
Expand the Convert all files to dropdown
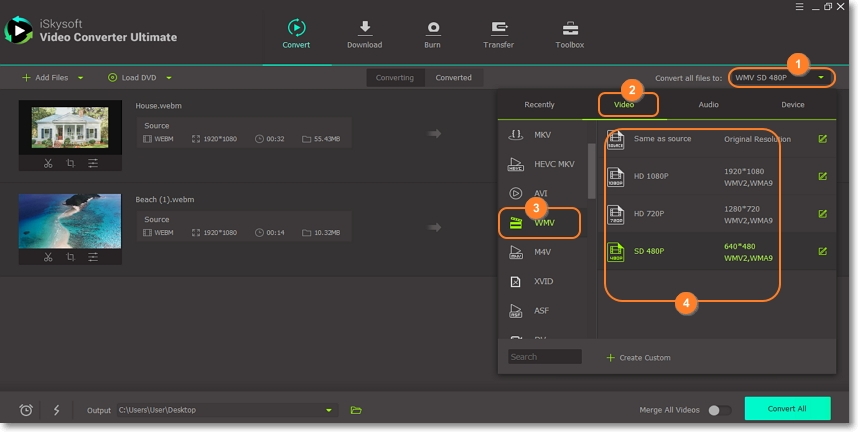(x=821, y=77)
